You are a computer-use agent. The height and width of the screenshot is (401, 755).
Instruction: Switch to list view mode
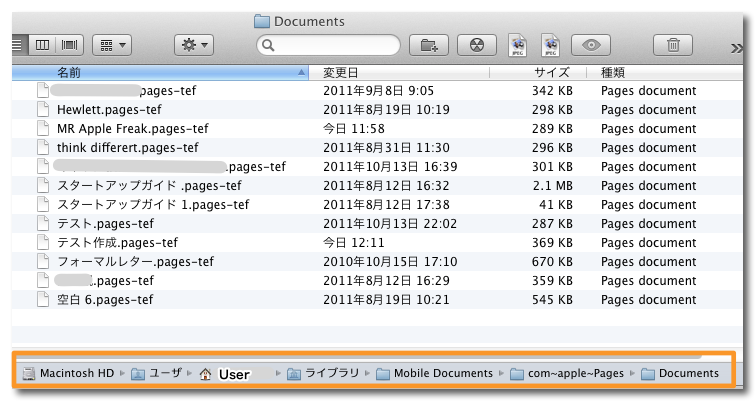(x=19, y=45)
